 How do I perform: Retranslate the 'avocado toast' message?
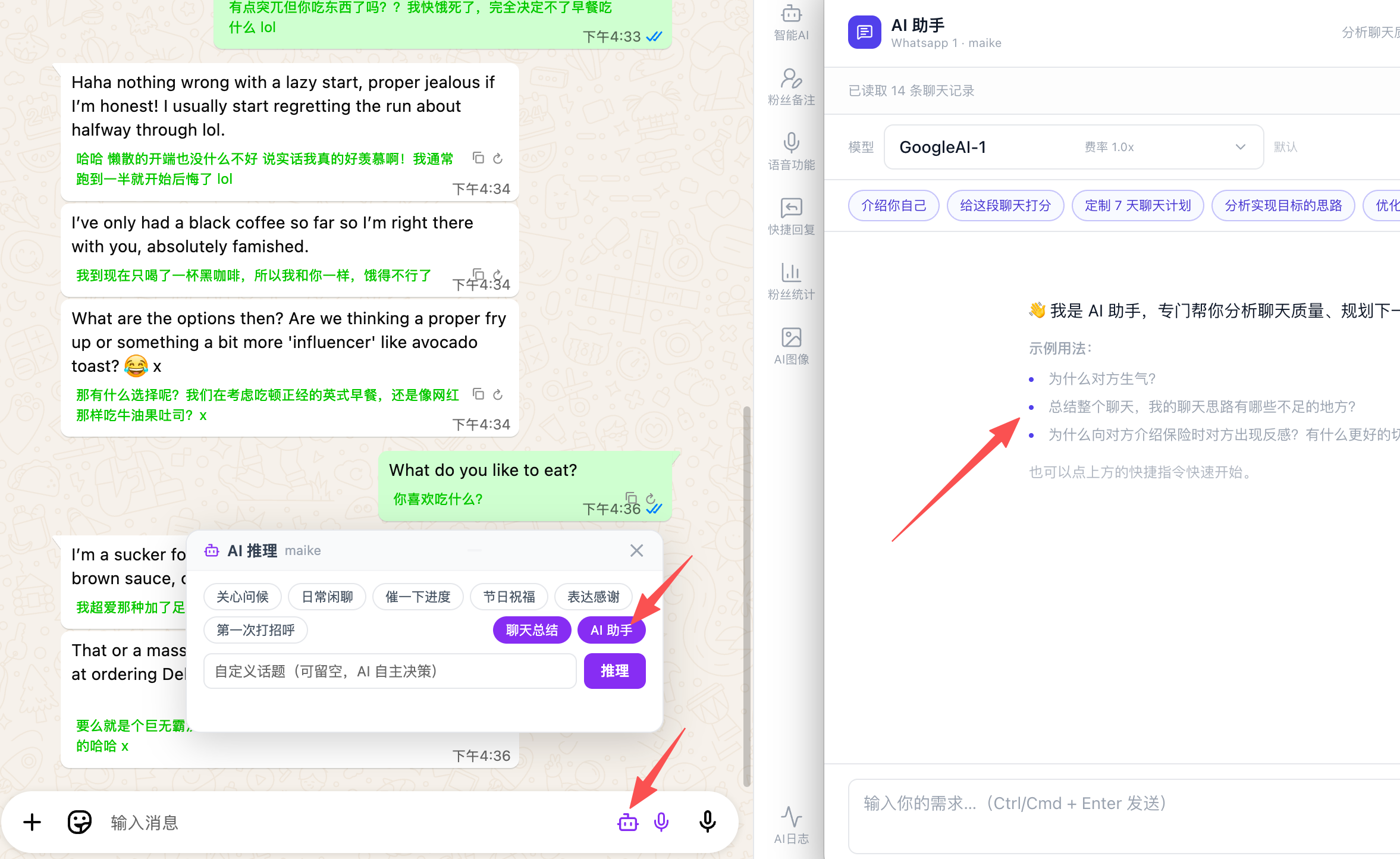pos(498,394)
